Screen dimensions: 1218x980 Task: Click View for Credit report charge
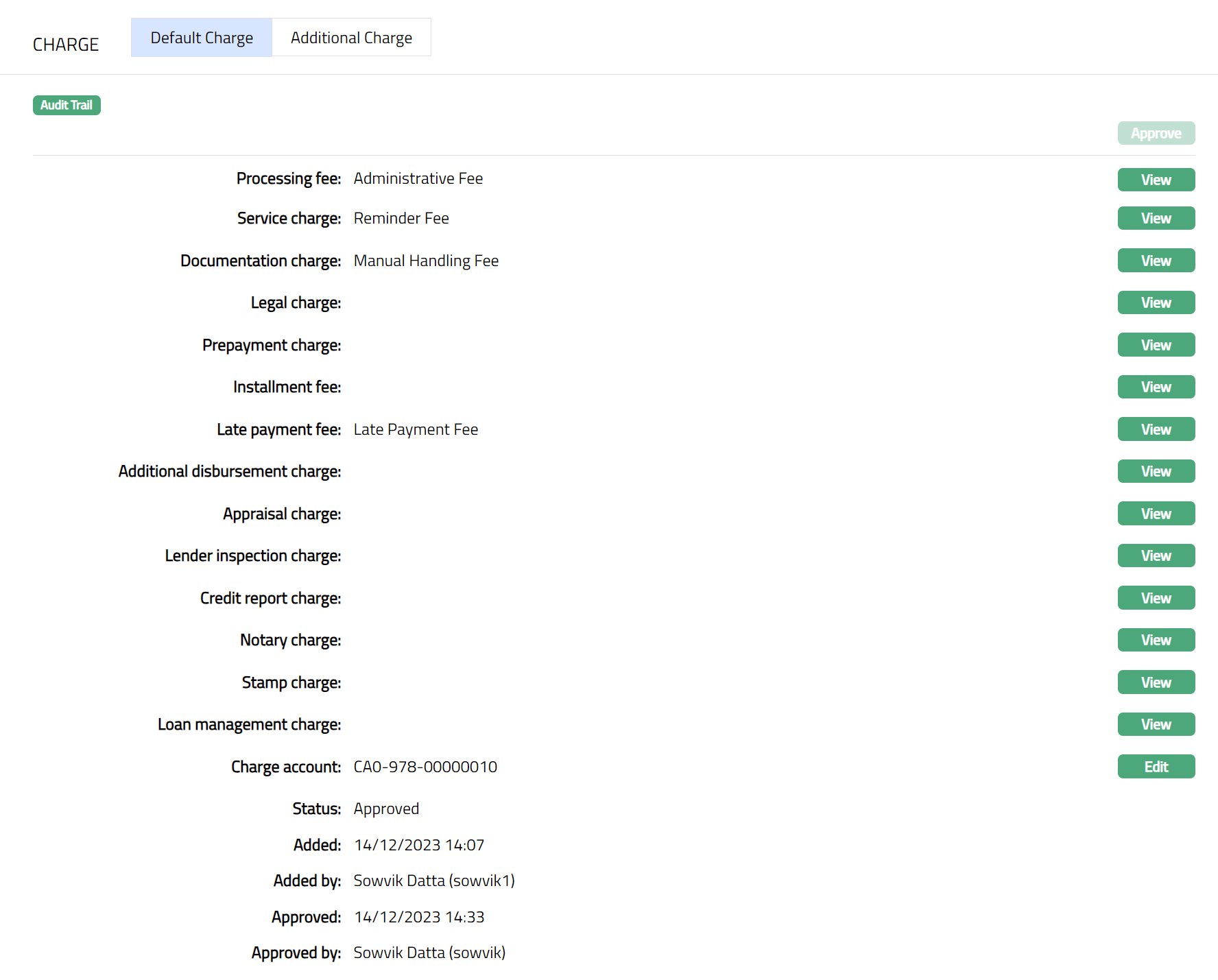(x=1156, y=598)
